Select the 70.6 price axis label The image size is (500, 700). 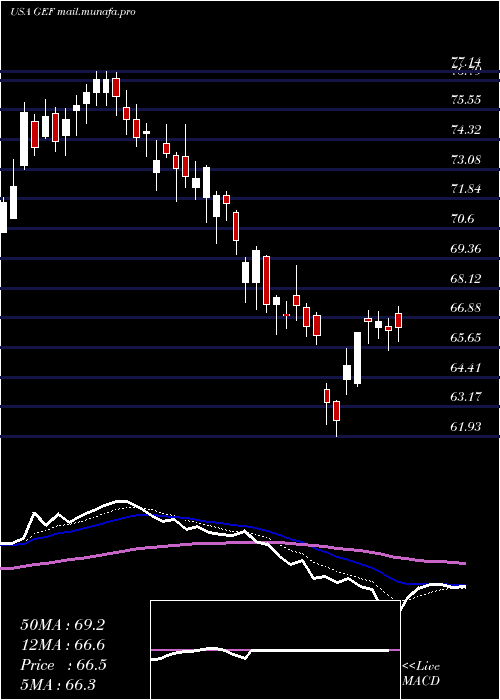(x=463, y=219)
